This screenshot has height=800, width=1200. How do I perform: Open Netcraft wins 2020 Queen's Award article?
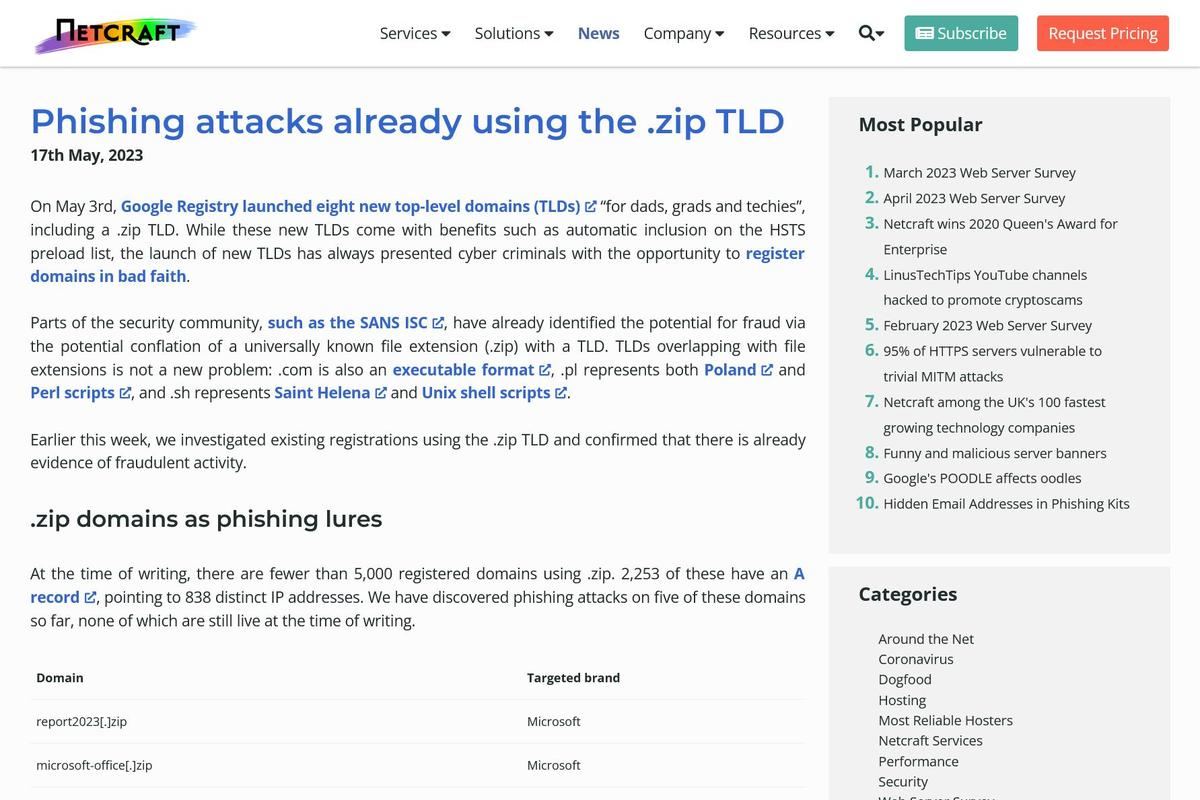tap(1000, 236)
